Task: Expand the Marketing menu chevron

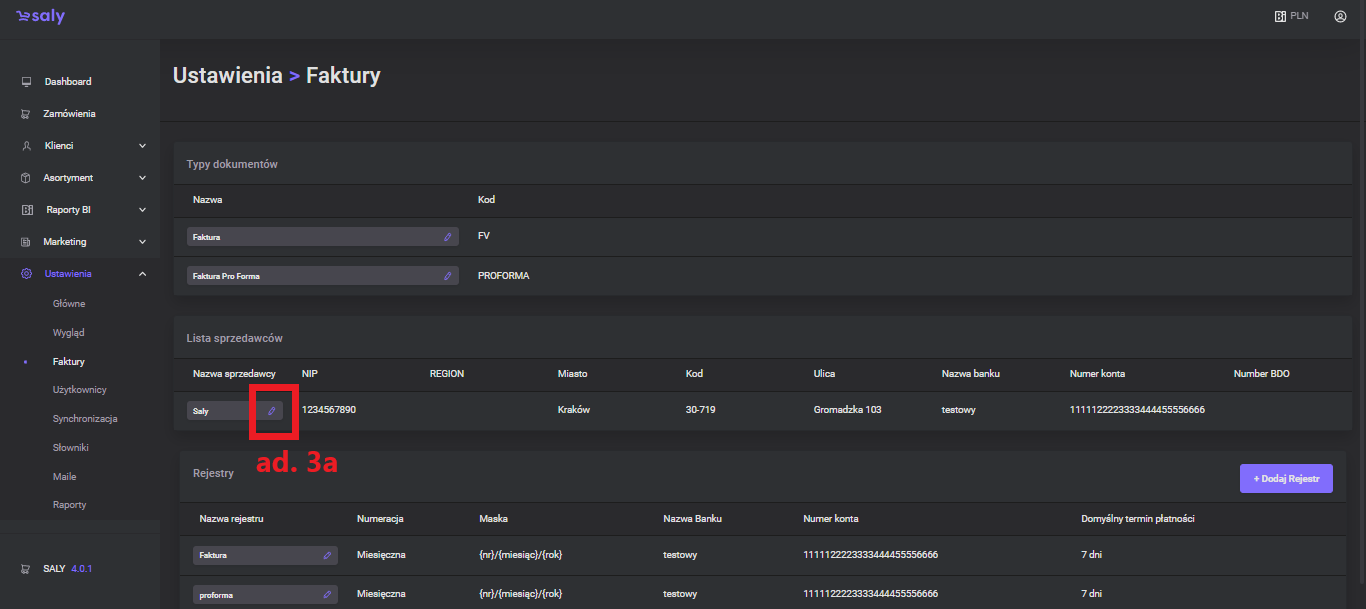Action: click(142, 242)
